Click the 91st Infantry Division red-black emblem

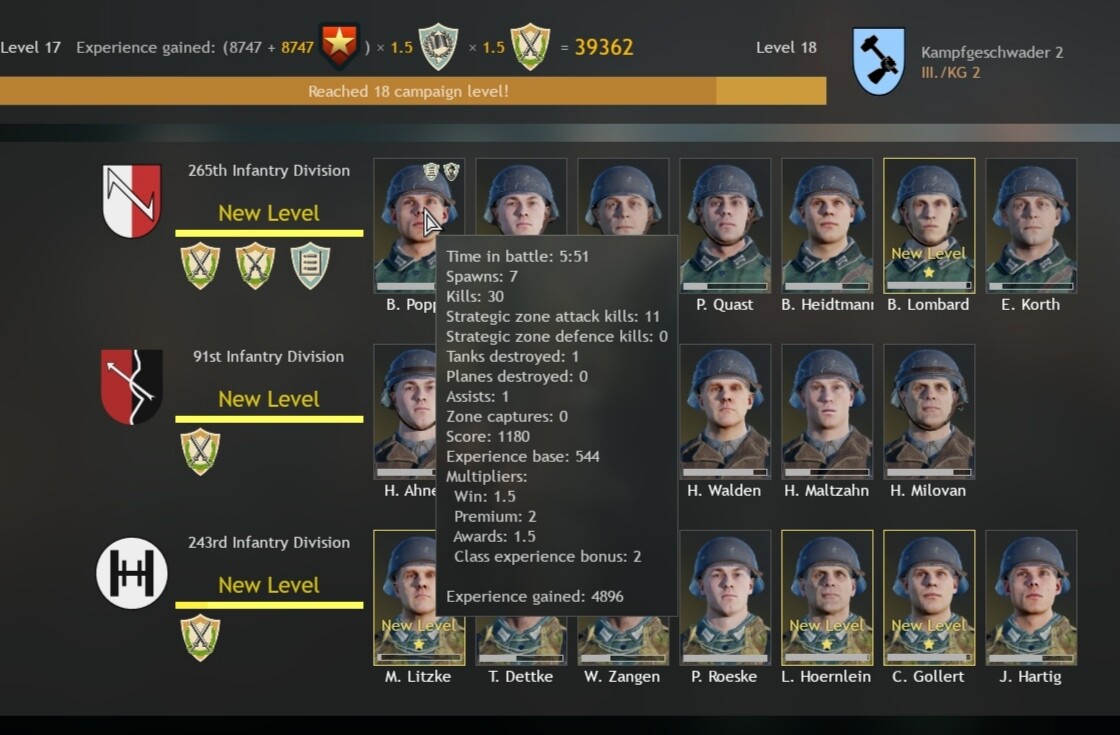point(131,386)
